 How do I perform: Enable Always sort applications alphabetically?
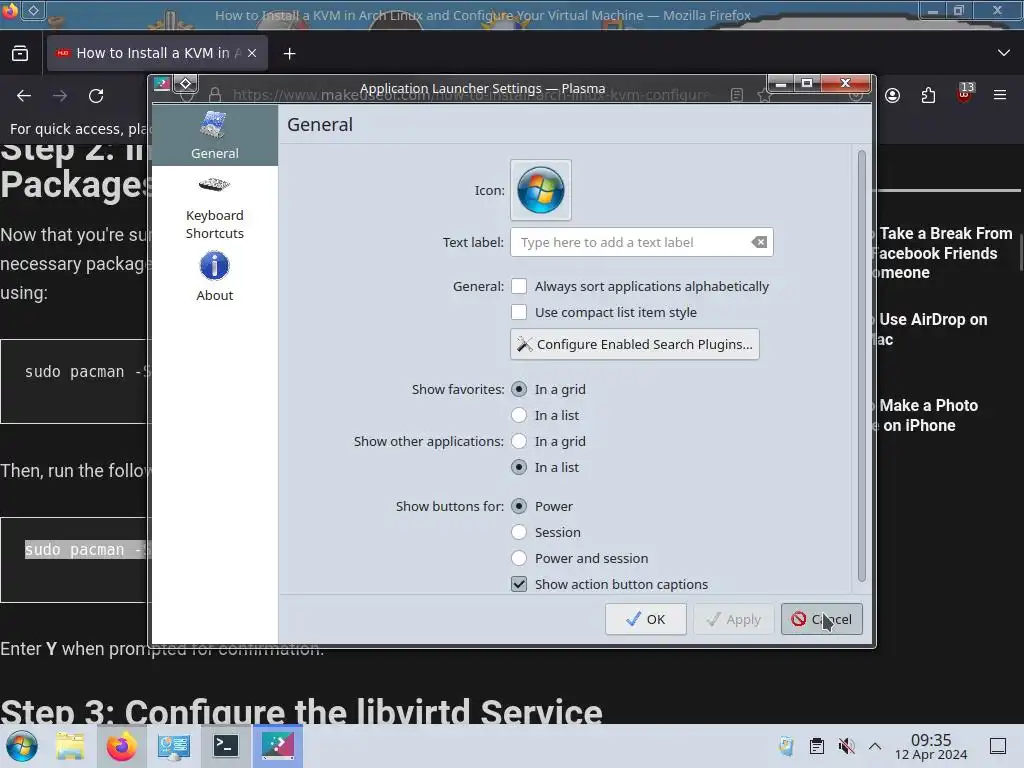(519, 286)
